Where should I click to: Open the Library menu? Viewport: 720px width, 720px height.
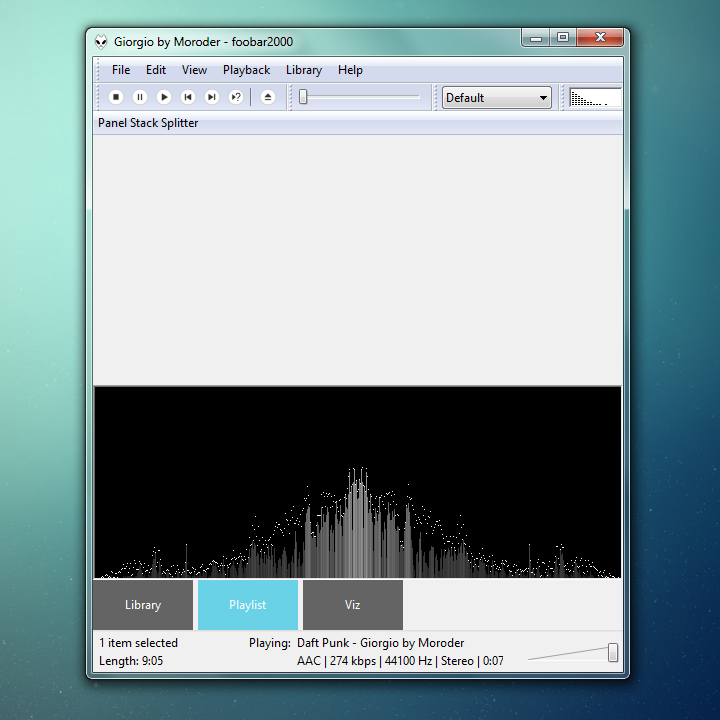click(304, 70)
